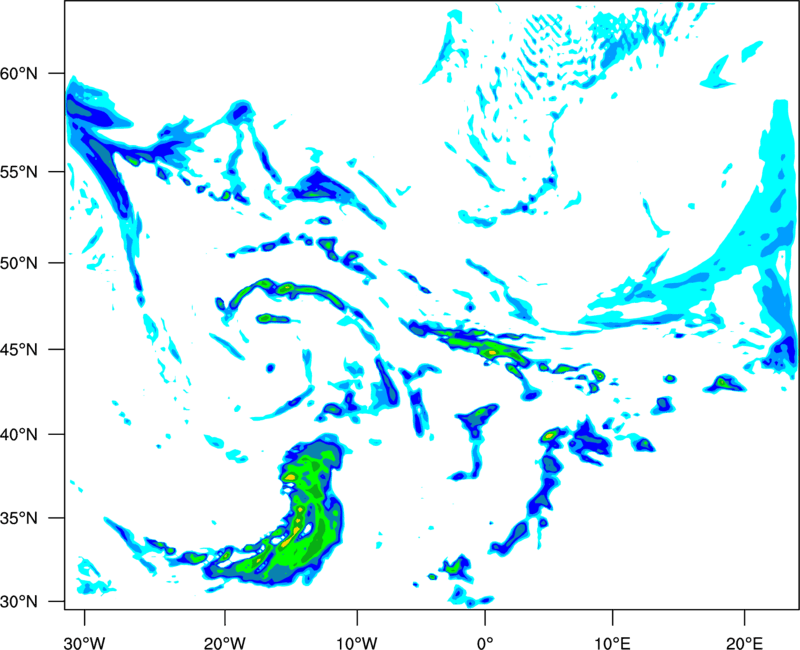The image size is (800, 650).
Task: Click the 55°N latitude label
Action: tap(19, 171)
